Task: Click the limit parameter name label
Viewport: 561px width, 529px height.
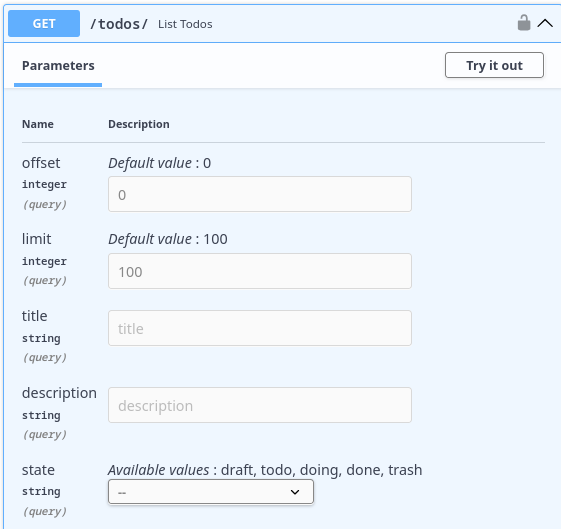Action: pyautogui.click(x=36, y=239)
